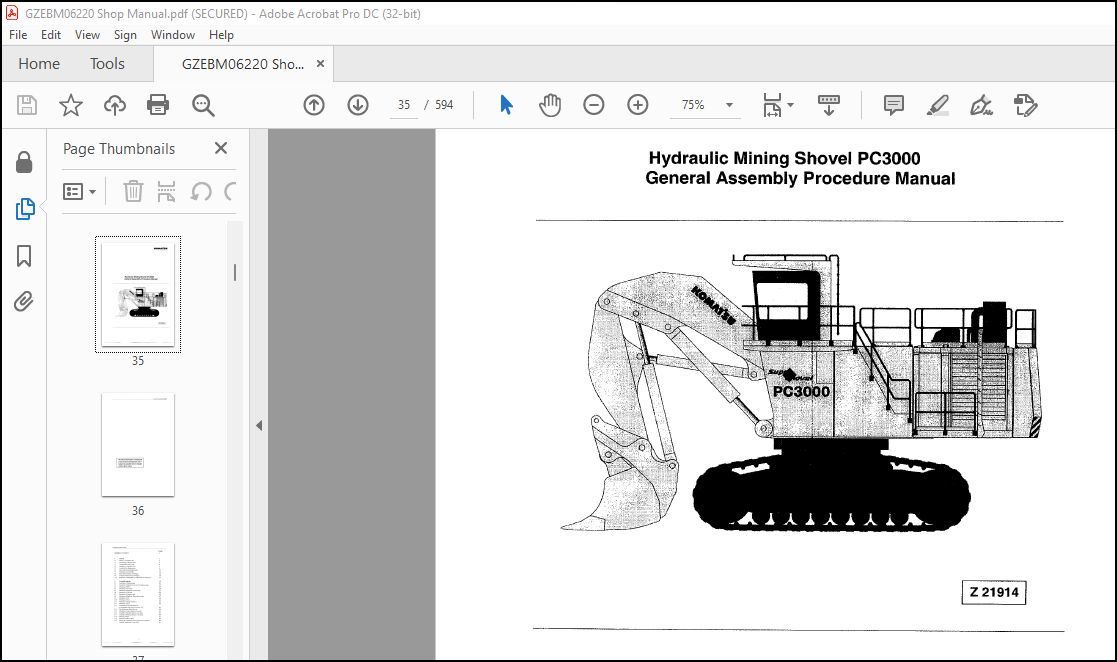Click the Hydraulic Mining Shovel PC3000 title
1117x662 pixels.
coord(784,158)
